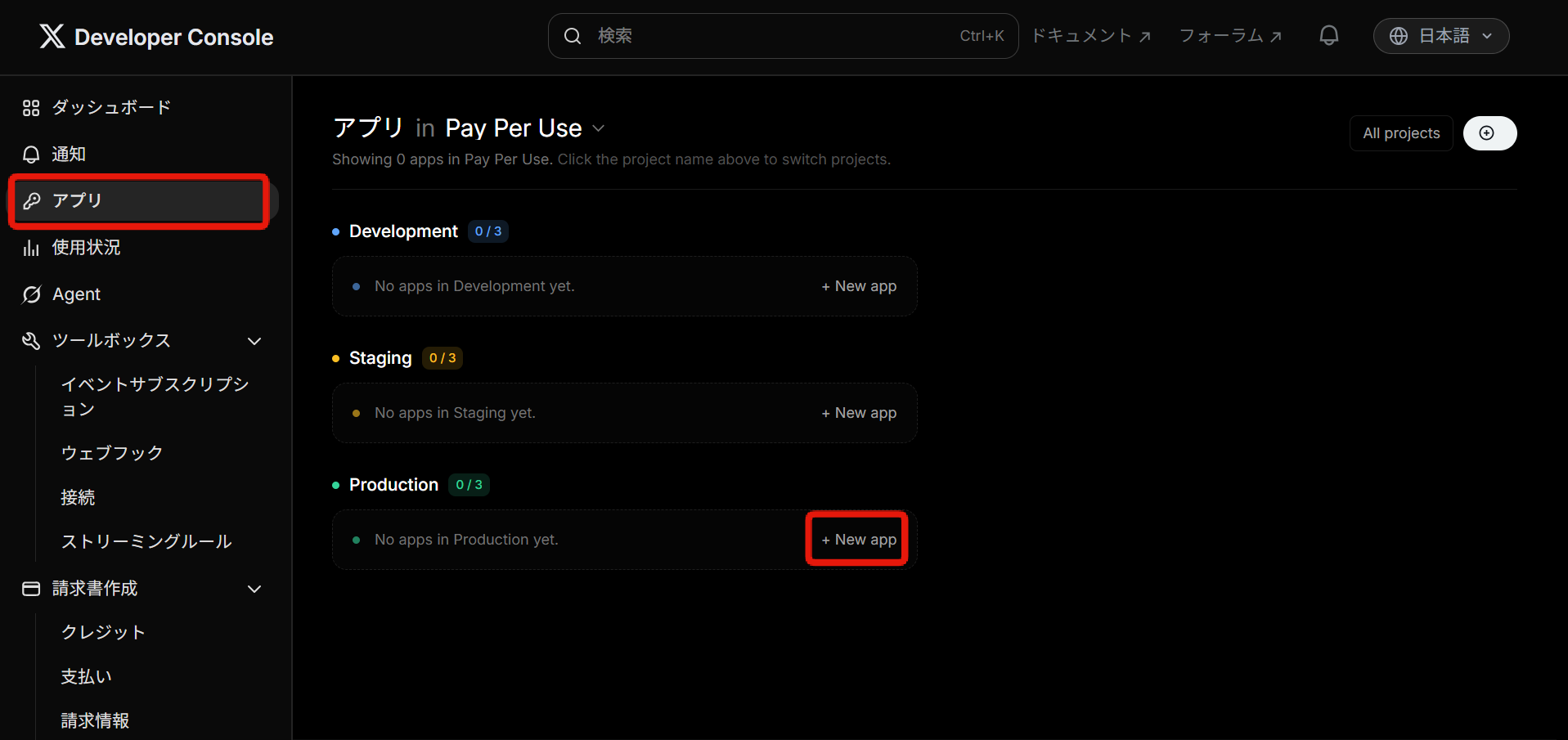Click the Staging section heading
This screenshot has width=1568, height=740.
click(x=380, y=358)
